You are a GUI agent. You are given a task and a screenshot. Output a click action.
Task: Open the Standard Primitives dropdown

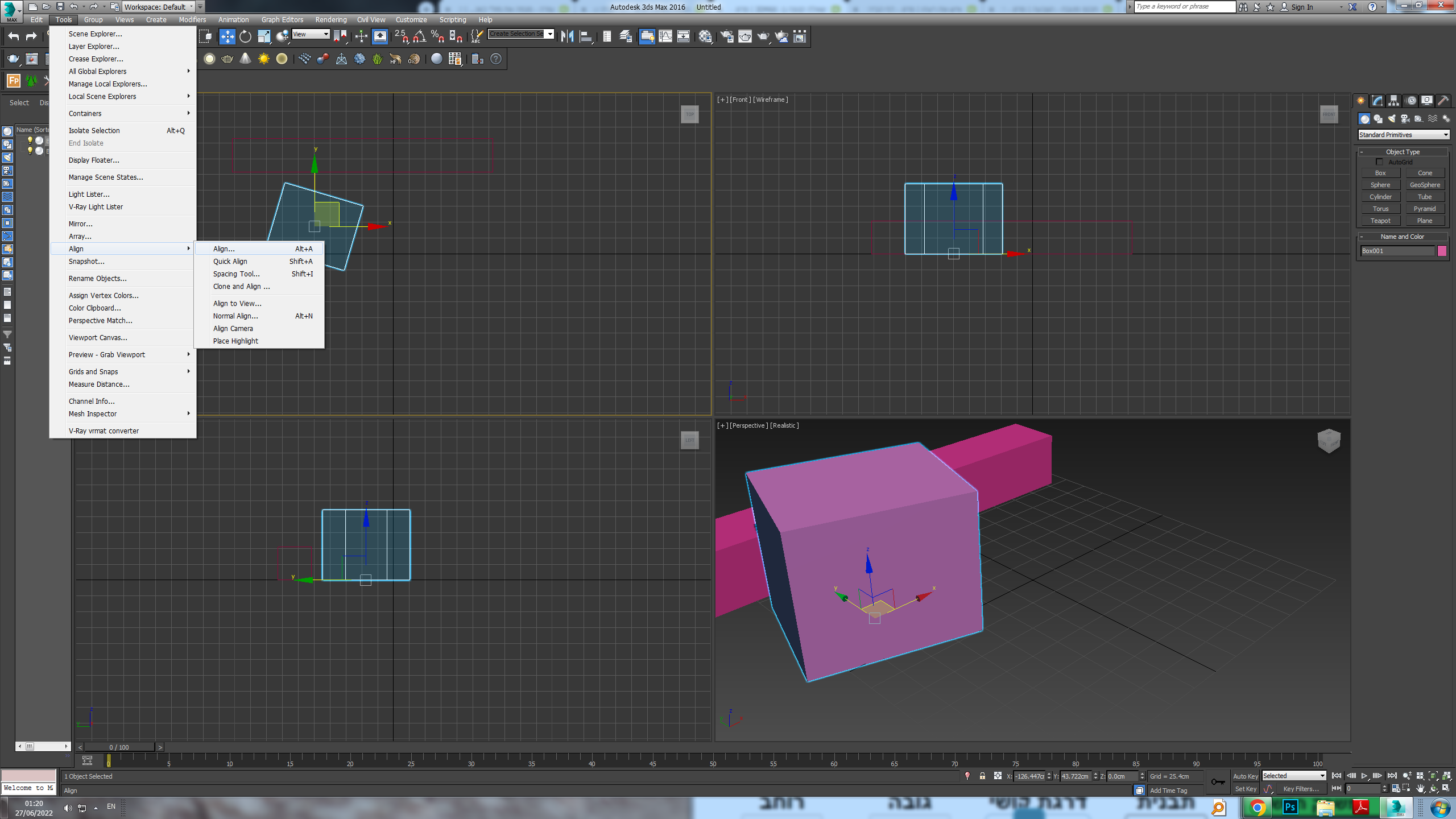[x=1403, y=135]
